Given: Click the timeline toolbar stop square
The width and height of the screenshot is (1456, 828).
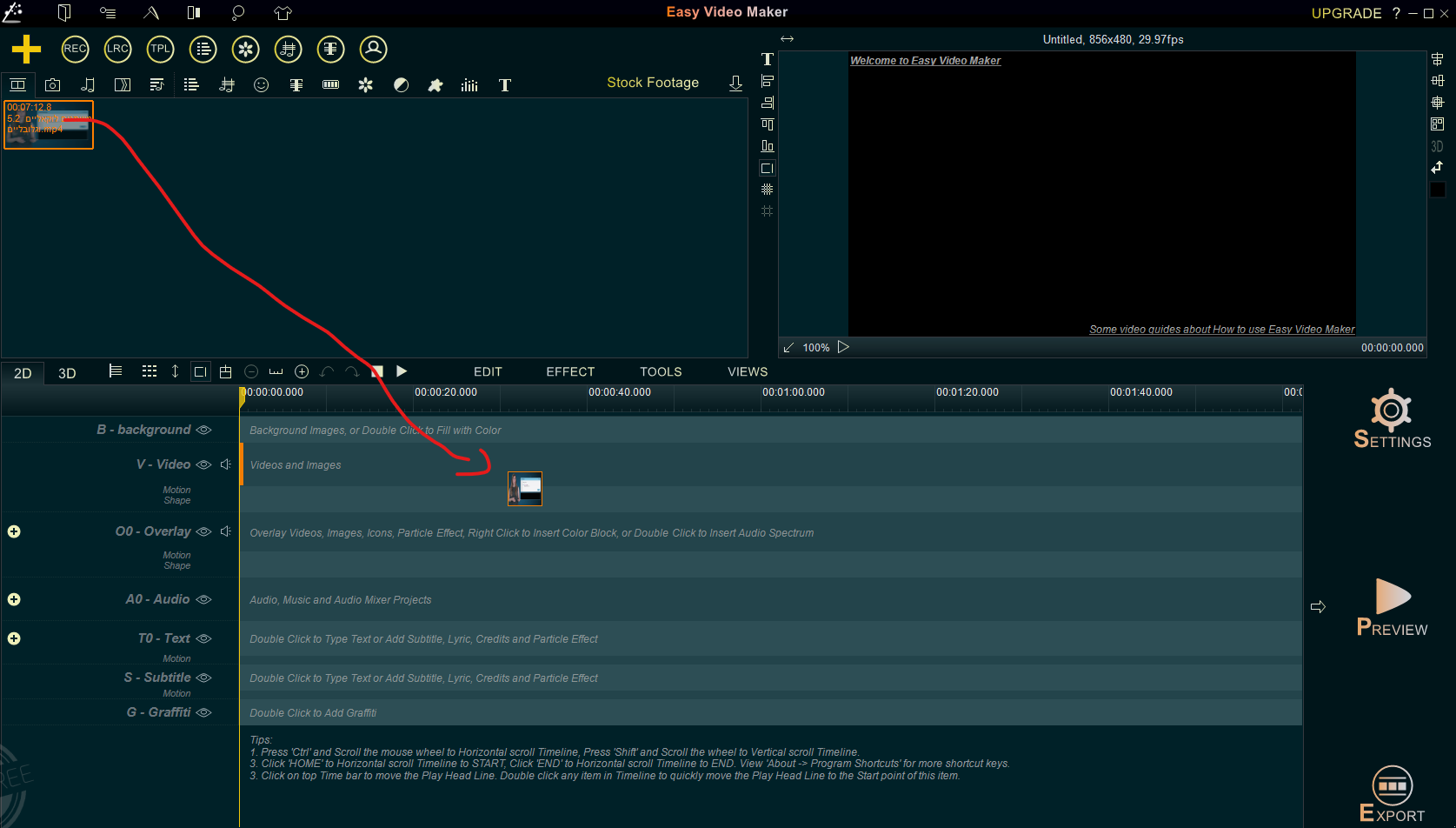Looking at the screenshot, I should point(377,371).
